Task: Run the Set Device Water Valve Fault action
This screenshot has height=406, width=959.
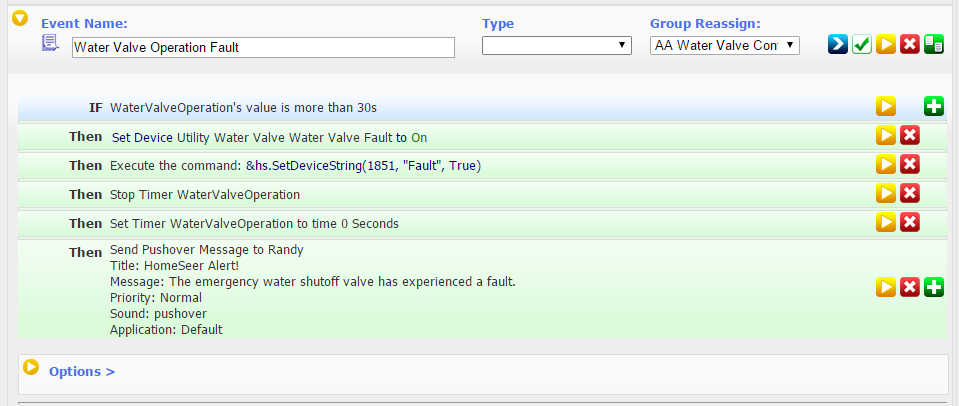Action: [x=886, y=135]
